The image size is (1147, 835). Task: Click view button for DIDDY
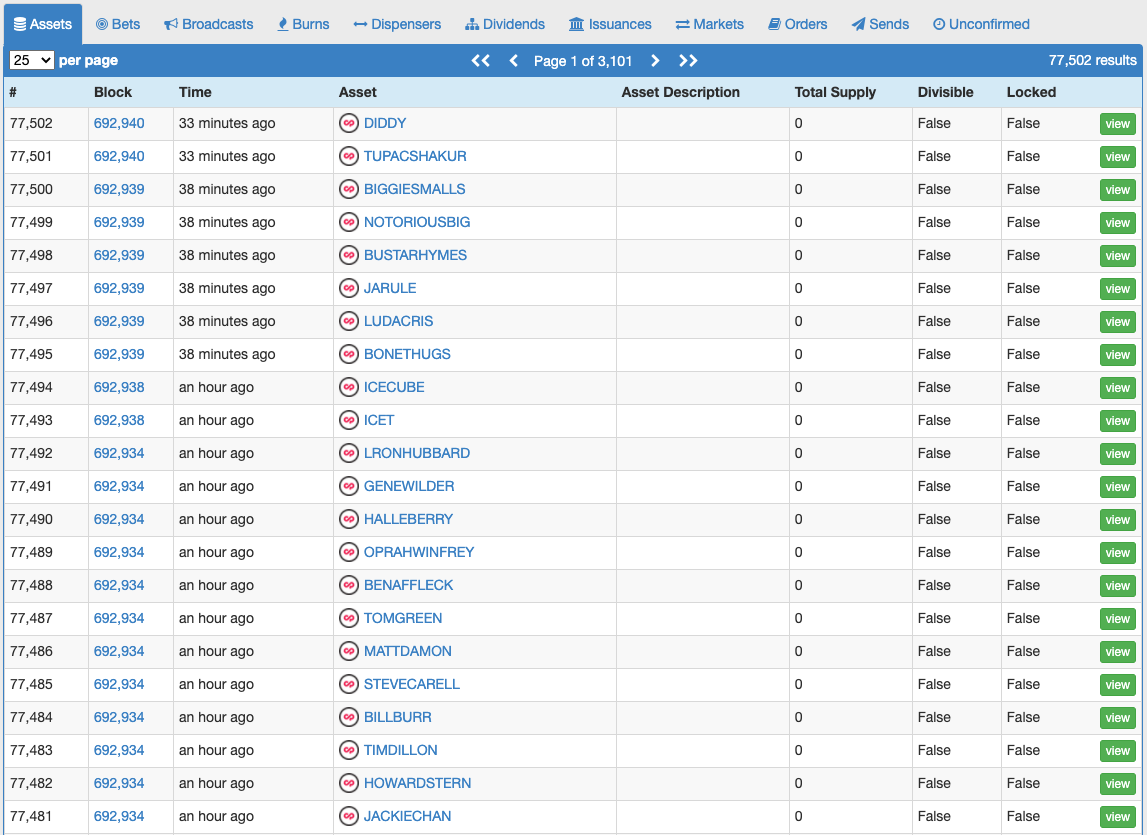pos(1117,124)
